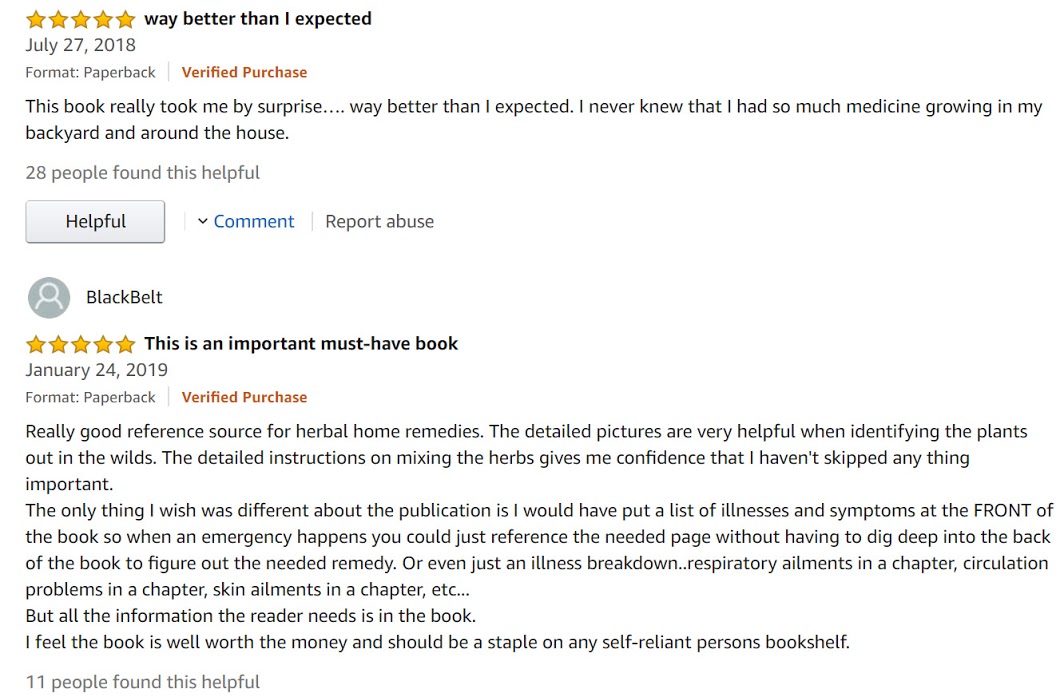Click the fifth star of the top review

point(126,19)
